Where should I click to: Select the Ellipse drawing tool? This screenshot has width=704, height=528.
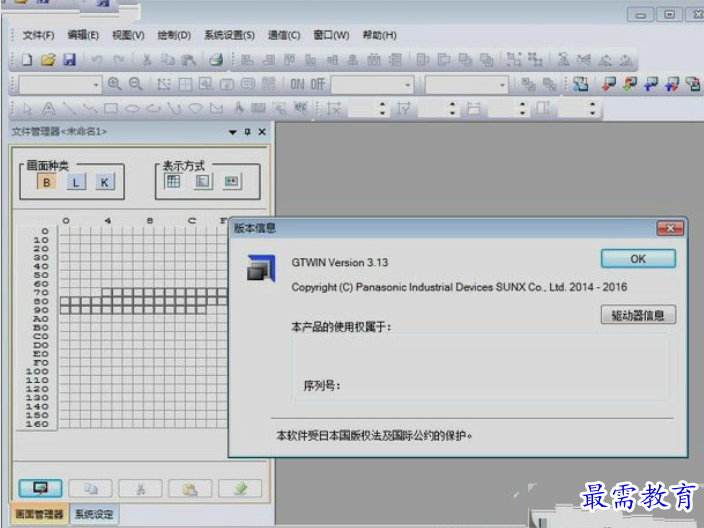[x=132, y=109]
